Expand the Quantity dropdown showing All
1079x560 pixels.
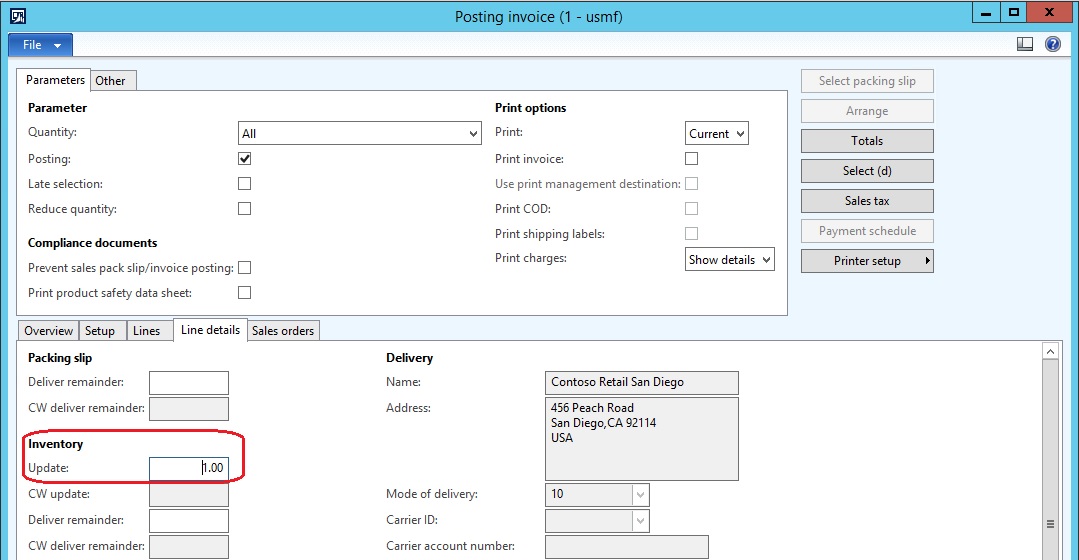click(473, 134)
